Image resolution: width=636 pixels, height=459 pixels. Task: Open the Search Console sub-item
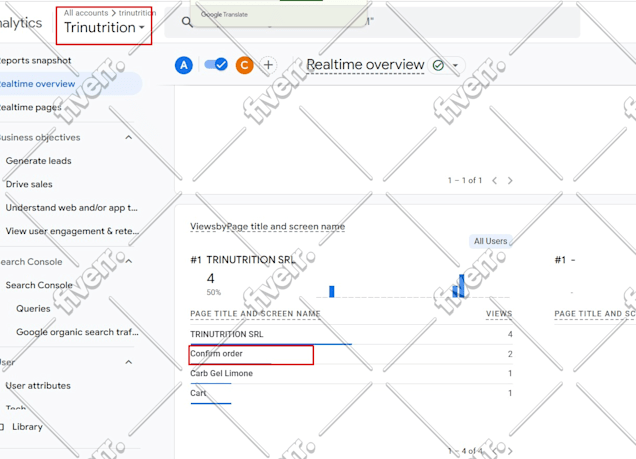click(x=39, y=285)
